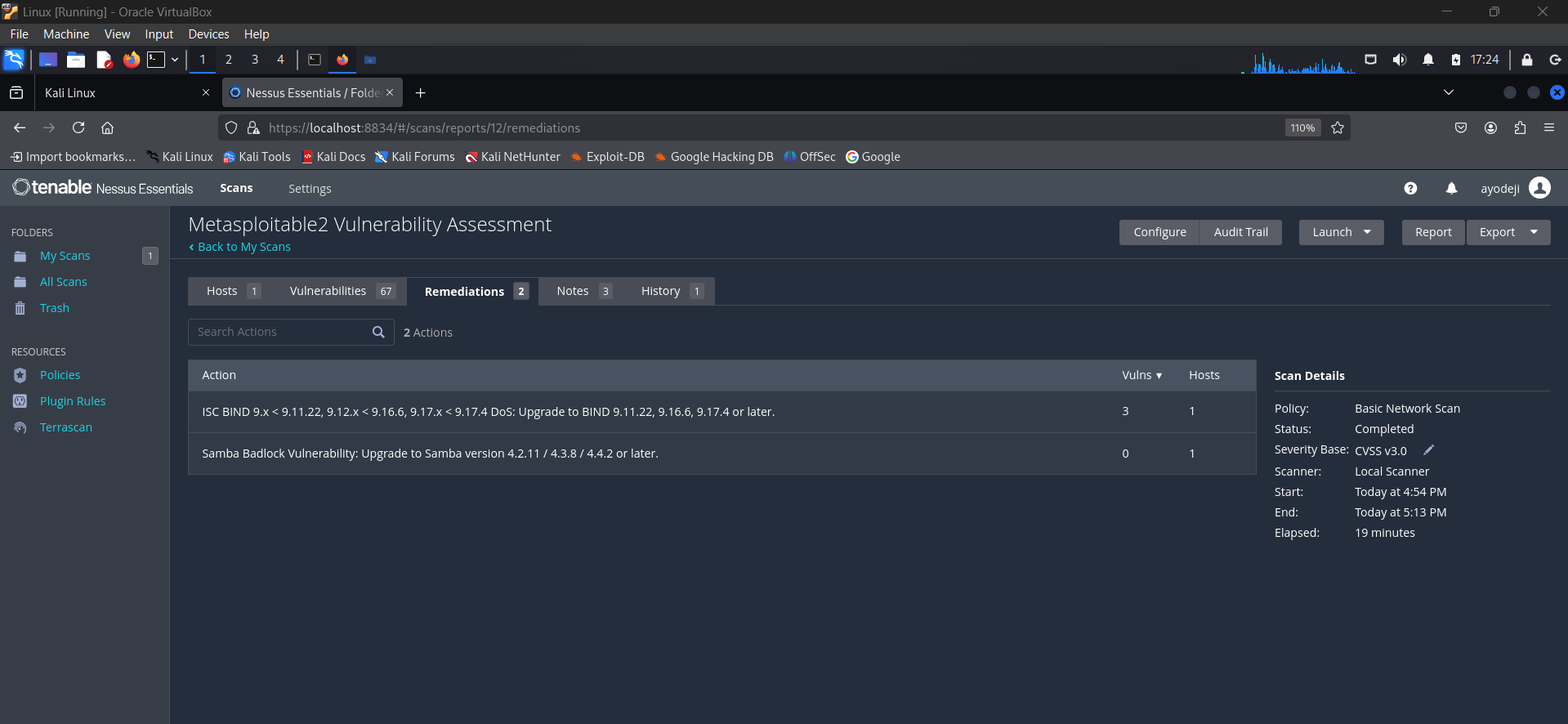Viewport: 1568px width, 724px height.
Task: Open the Policies resource
Action: point(60,375)
